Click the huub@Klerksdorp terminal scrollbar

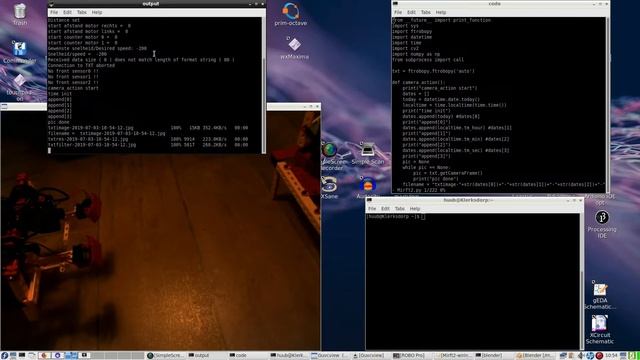pos(582,281)
